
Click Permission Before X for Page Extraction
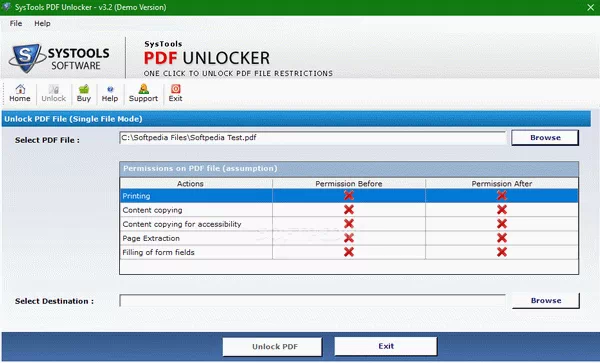pos(349,238)
